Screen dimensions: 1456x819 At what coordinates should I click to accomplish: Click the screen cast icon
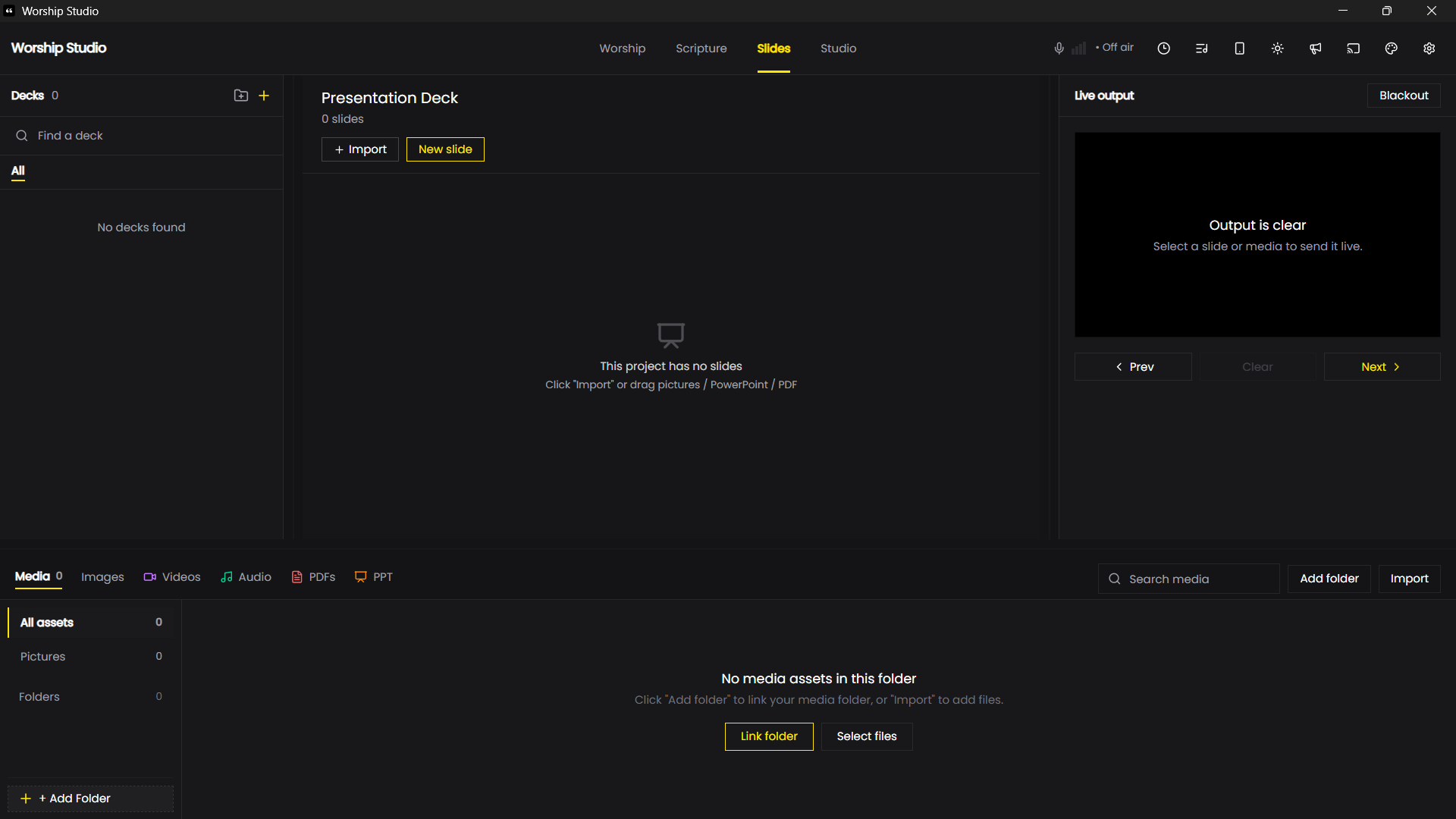(1353, 49)
